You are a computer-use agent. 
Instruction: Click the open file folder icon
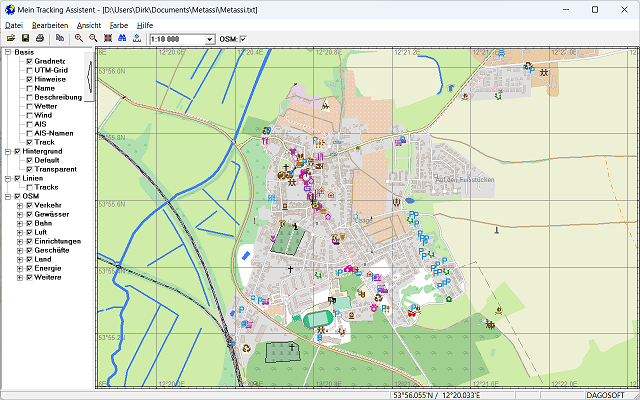pyautogui.click(x=11, y=38)
